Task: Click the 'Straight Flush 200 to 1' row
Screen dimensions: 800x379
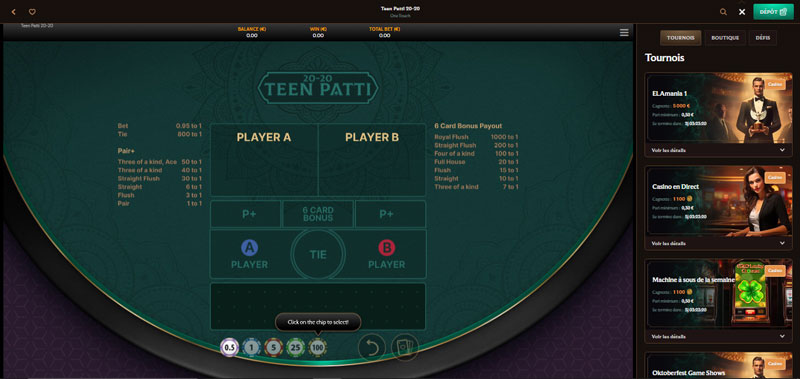Action: pos(476,145)
